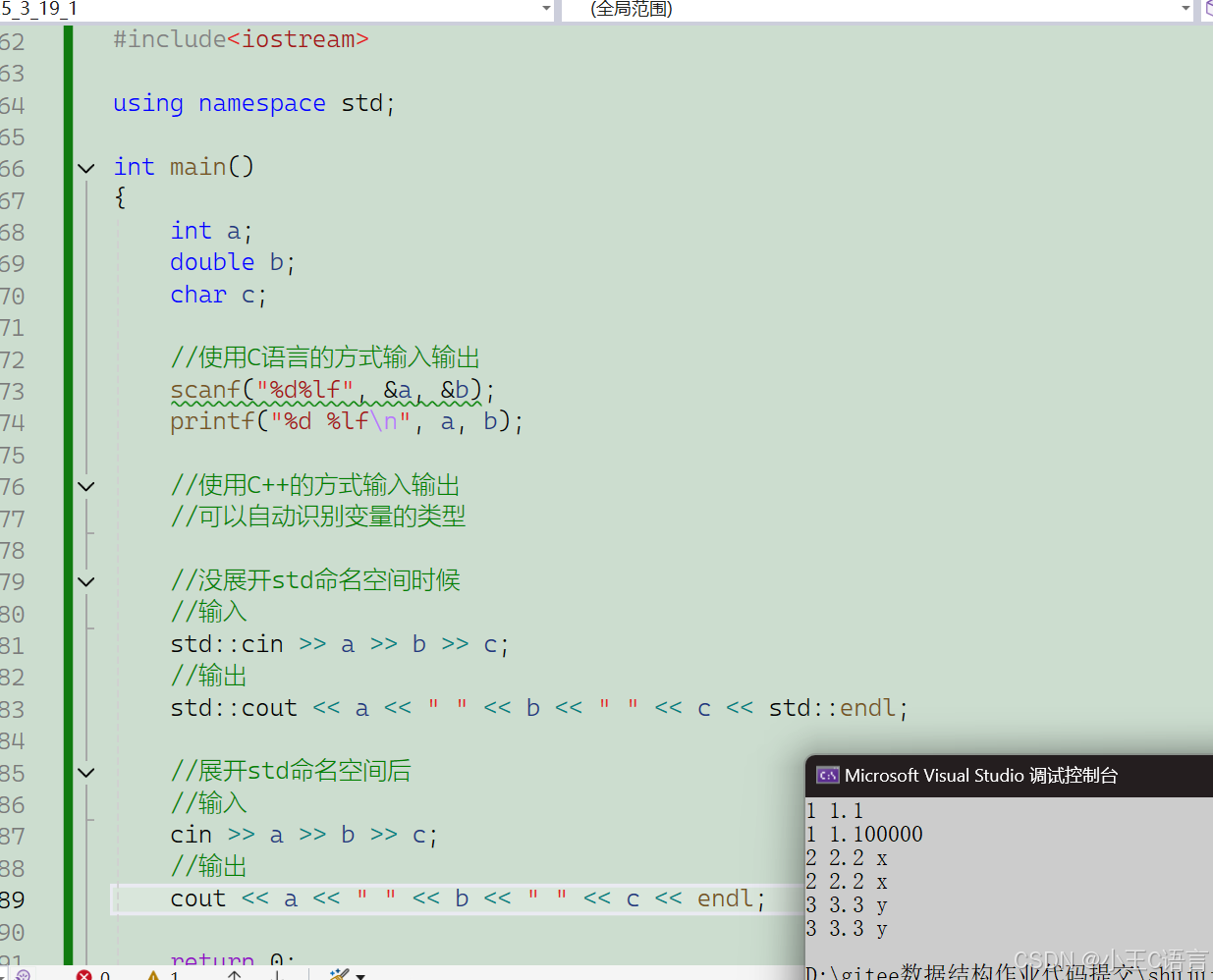
Task: Click the comment //使用C语言的方式输入输出
Action: (x=325, y=357)
